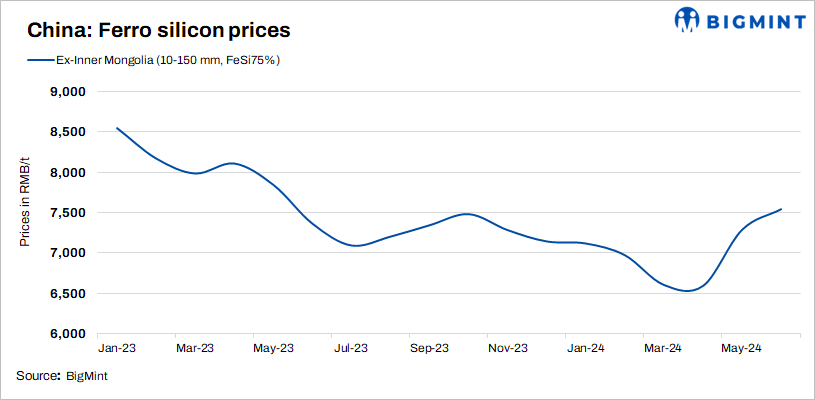The width and height of the screenshot is (815, 400).
Task: Click the Nov-23 x-axis label
Action: (x=507, y=349)
